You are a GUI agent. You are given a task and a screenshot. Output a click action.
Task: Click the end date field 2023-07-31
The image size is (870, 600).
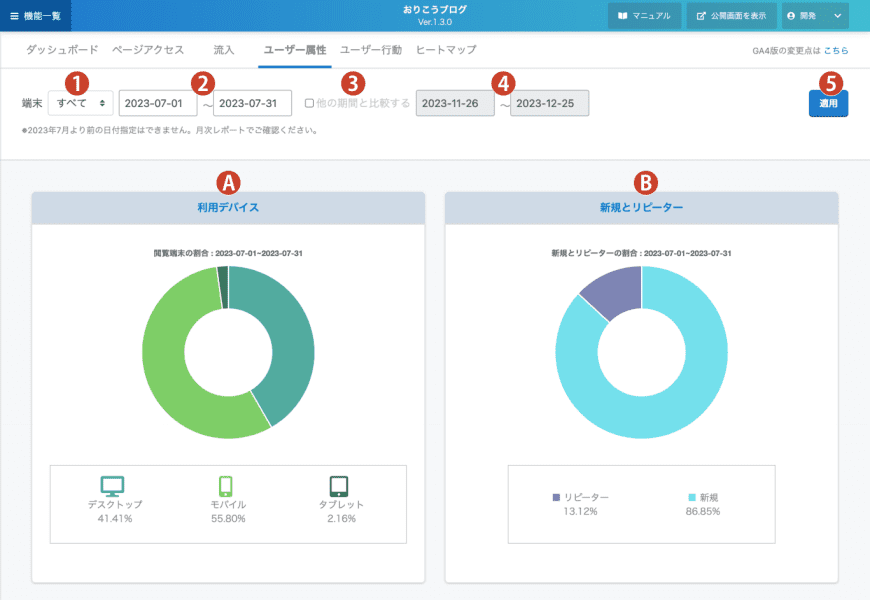252,103
